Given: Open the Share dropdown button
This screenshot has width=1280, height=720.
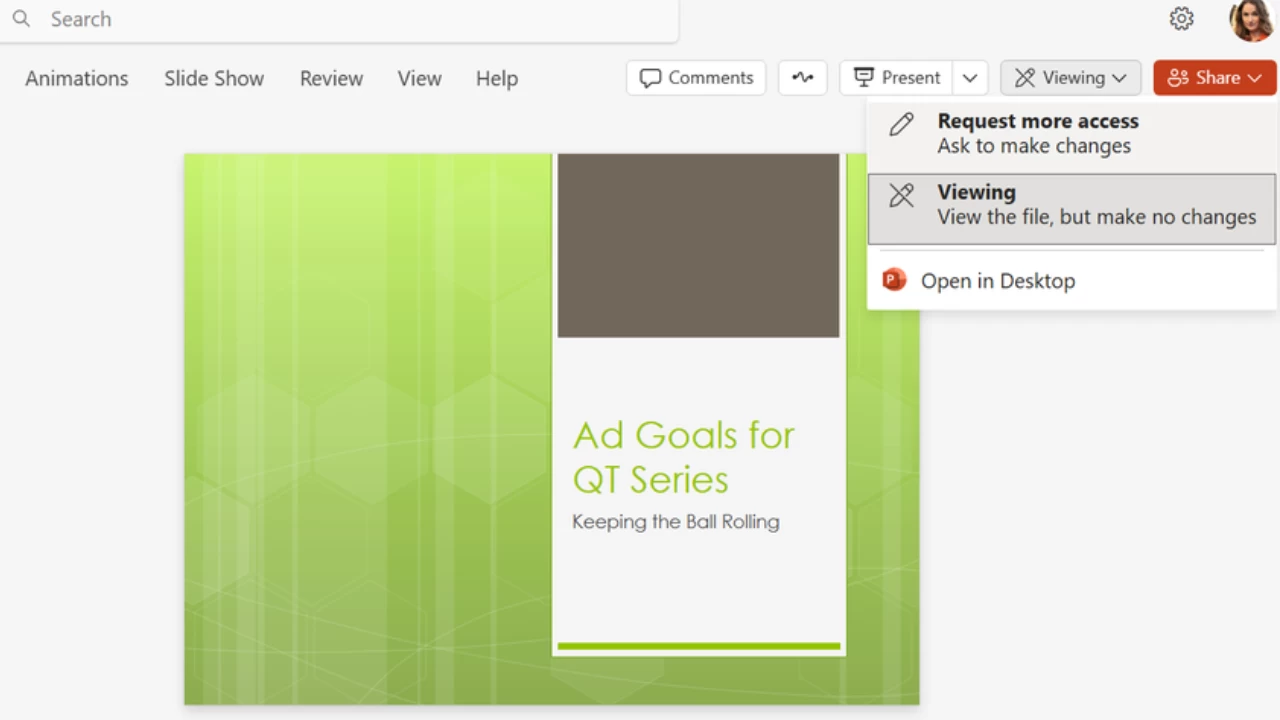Looking at the screenshot, I should coord(1215,78).
